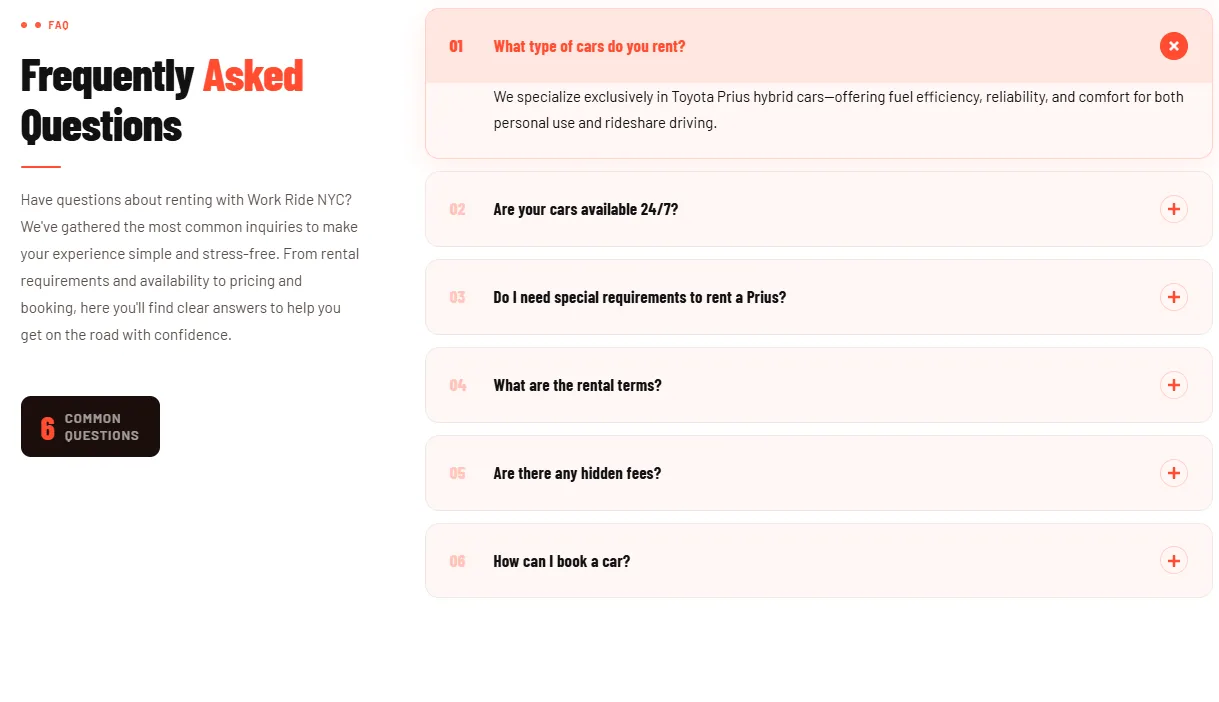This screenshot has width=1219, height=702.
Task: Click the 01 number label
Action: tap(456, 46)
